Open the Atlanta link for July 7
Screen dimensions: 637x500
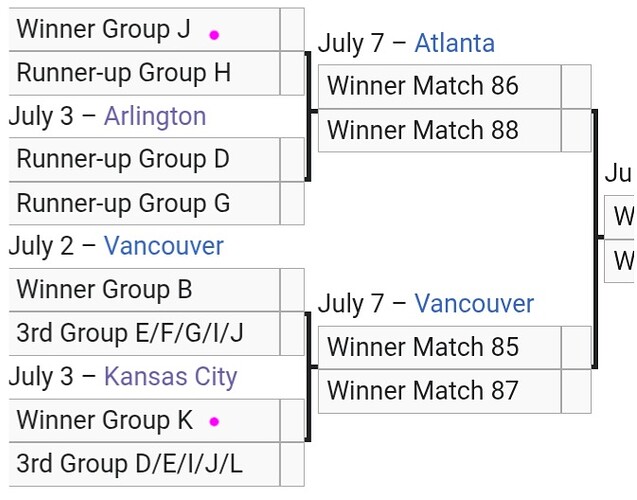(454, 43)
